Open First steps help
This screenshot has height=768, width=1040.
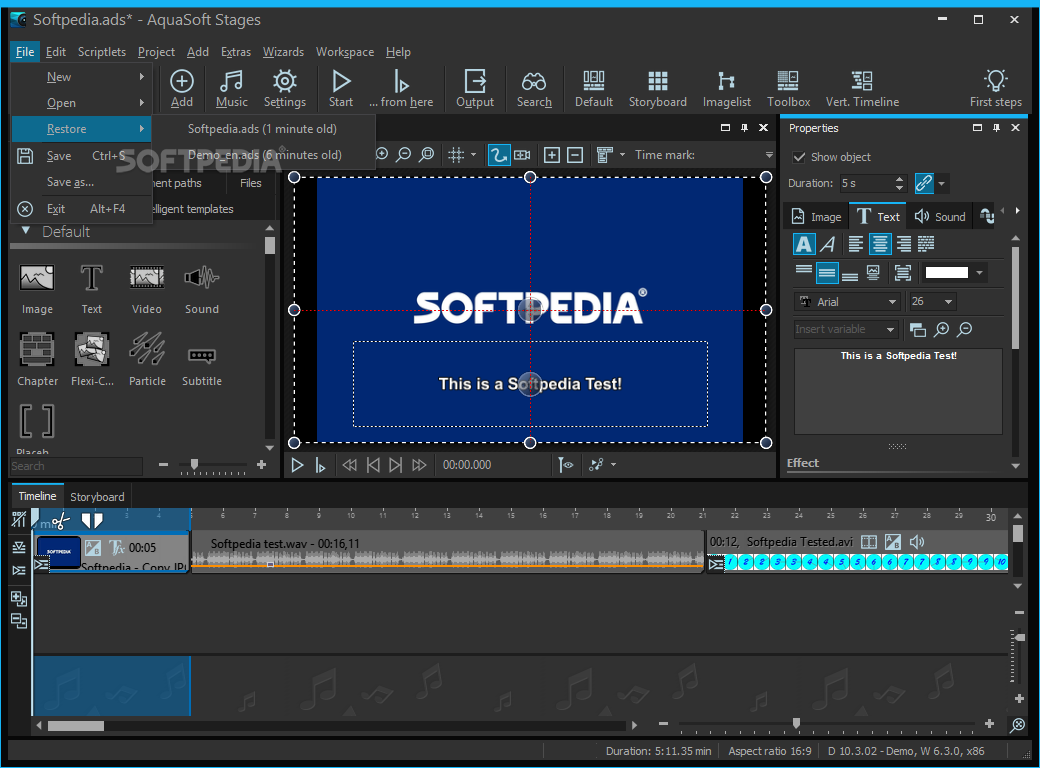coord(996,88)
